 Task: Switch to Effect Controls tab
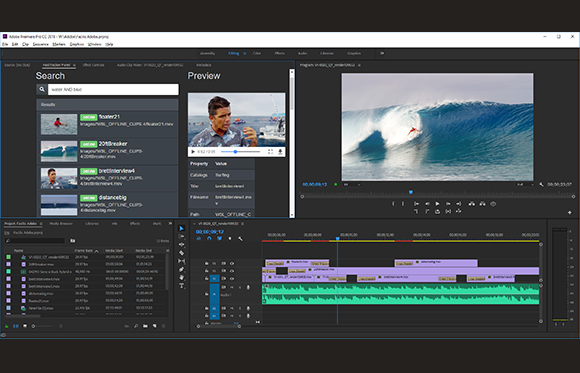[93, 65]
